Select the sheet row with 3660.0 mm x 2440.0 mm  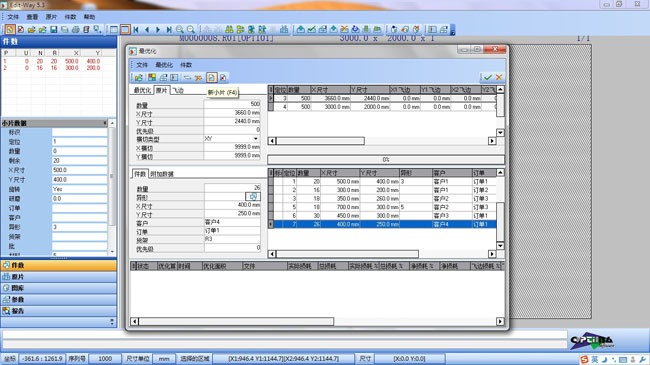click(382, 98)
